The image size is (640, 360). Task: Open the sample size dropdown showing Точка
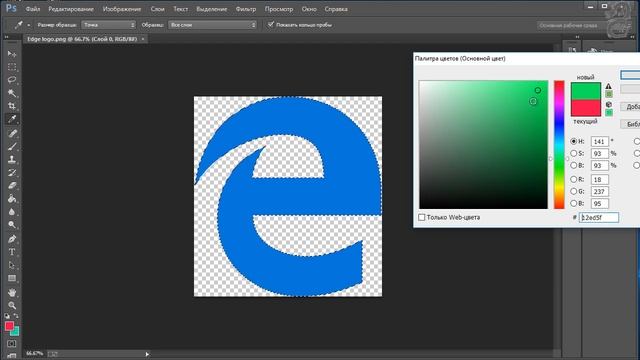pos(109,25)
